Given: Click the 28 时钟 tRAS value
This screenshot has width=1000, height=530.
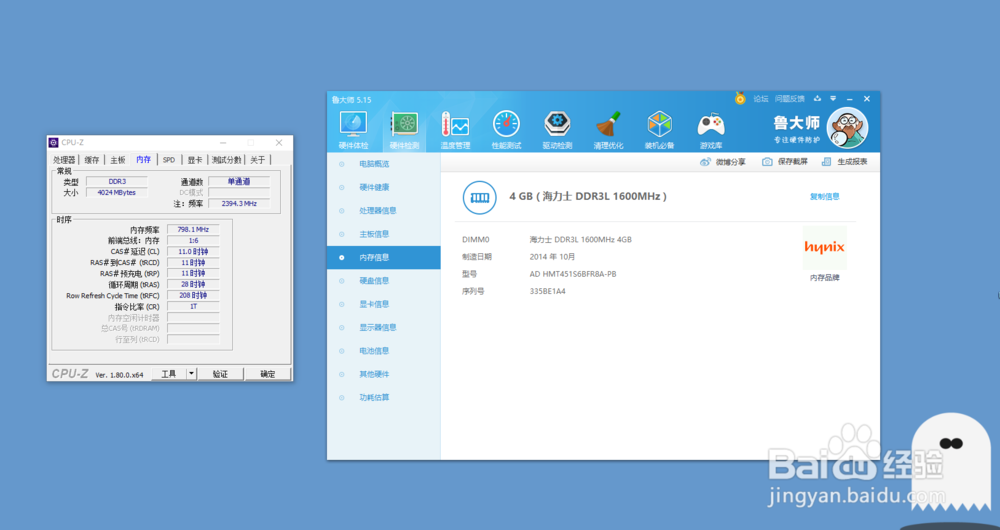Looking at the screenshot, I should (193, 284).
